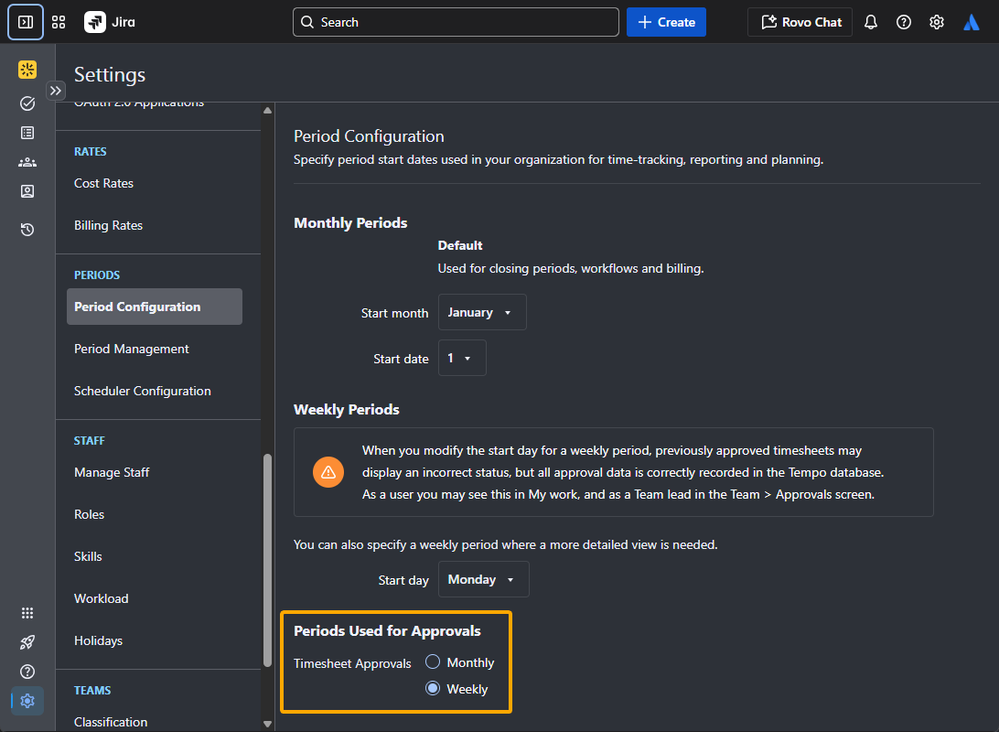Toggle the Jira sidebar panel icon

[25, 22]
